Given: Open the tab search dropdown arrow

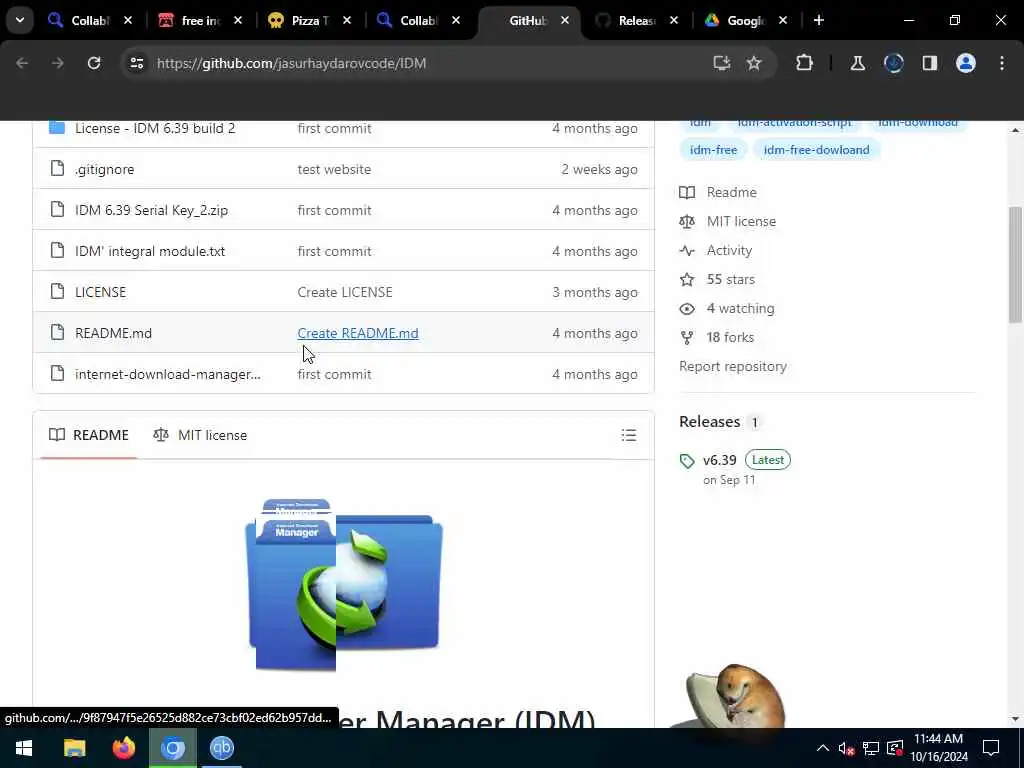Looking at the screenshot, I should tap(20, 20).
